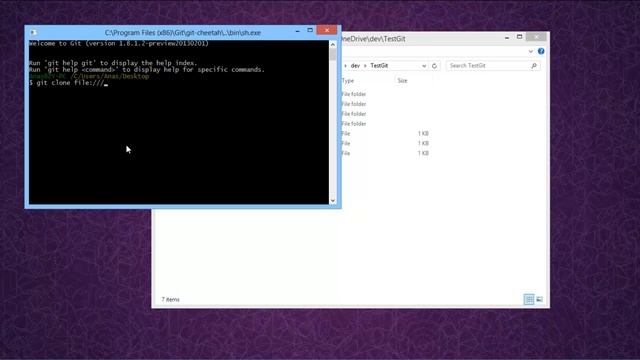
Task: Click the '7 items' status bar text
Action: (170, 300)
